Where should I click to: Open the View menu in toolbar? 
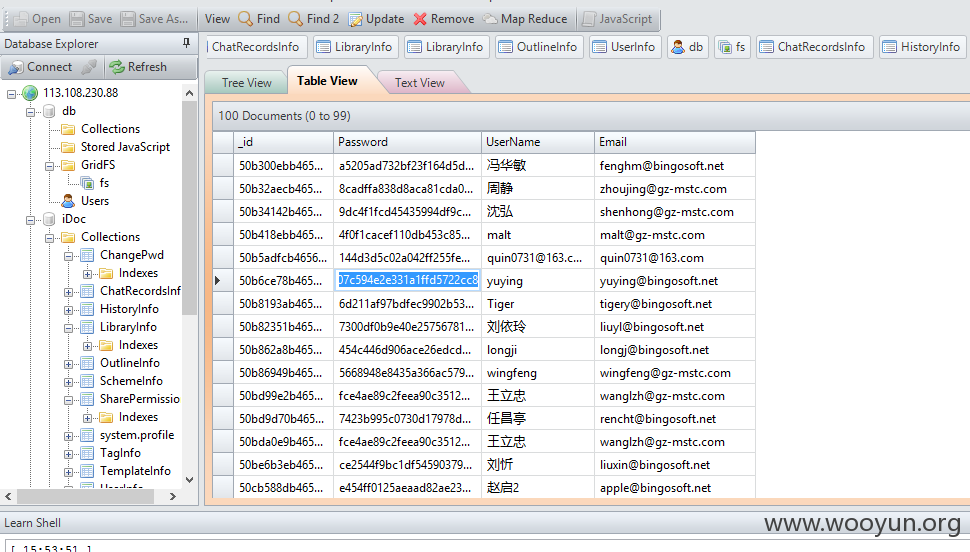pyautogui.click(x=217, y=19)
